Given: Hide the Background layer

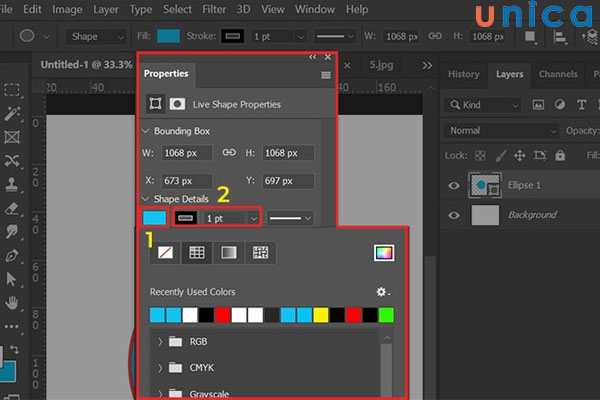Looking at the screenshot, I should click(x=454, y=215).
